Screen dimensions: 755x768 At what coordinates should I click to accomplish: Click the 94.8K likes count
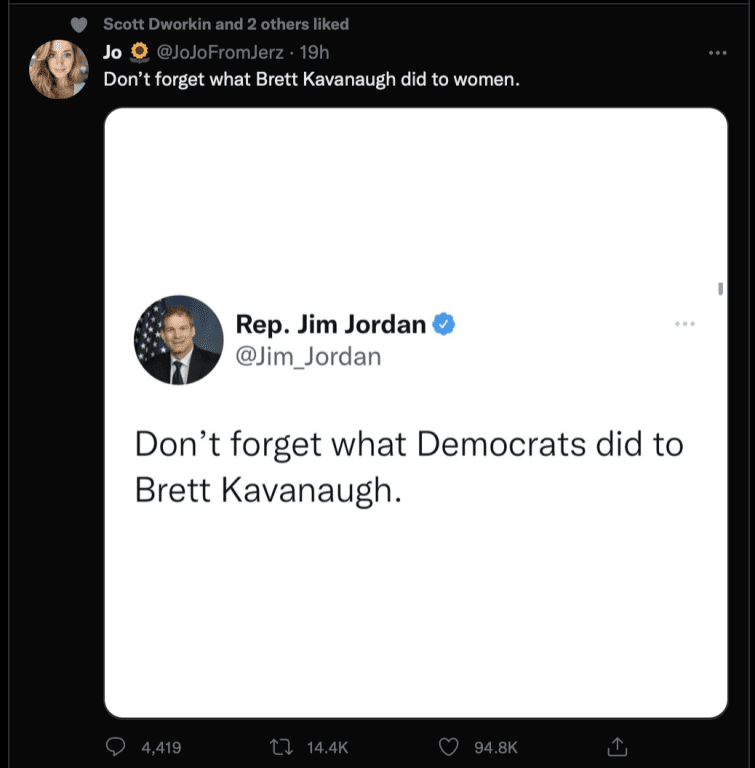(495, 747)
